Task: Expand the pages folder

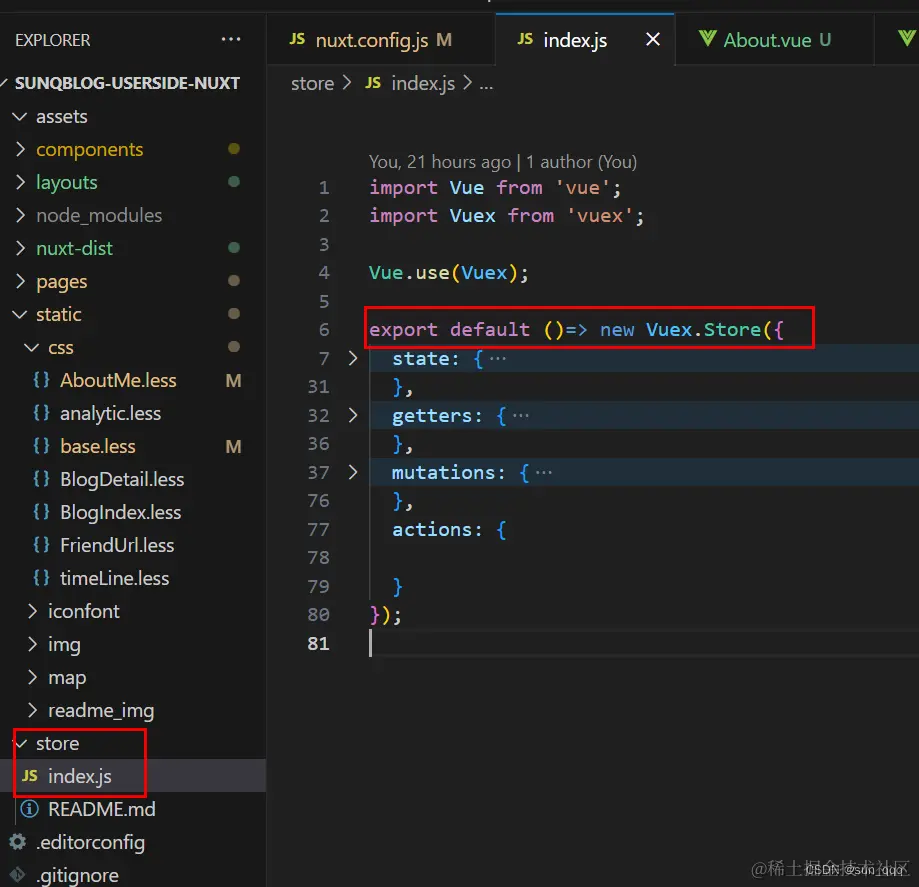Action: coord(20,281)
